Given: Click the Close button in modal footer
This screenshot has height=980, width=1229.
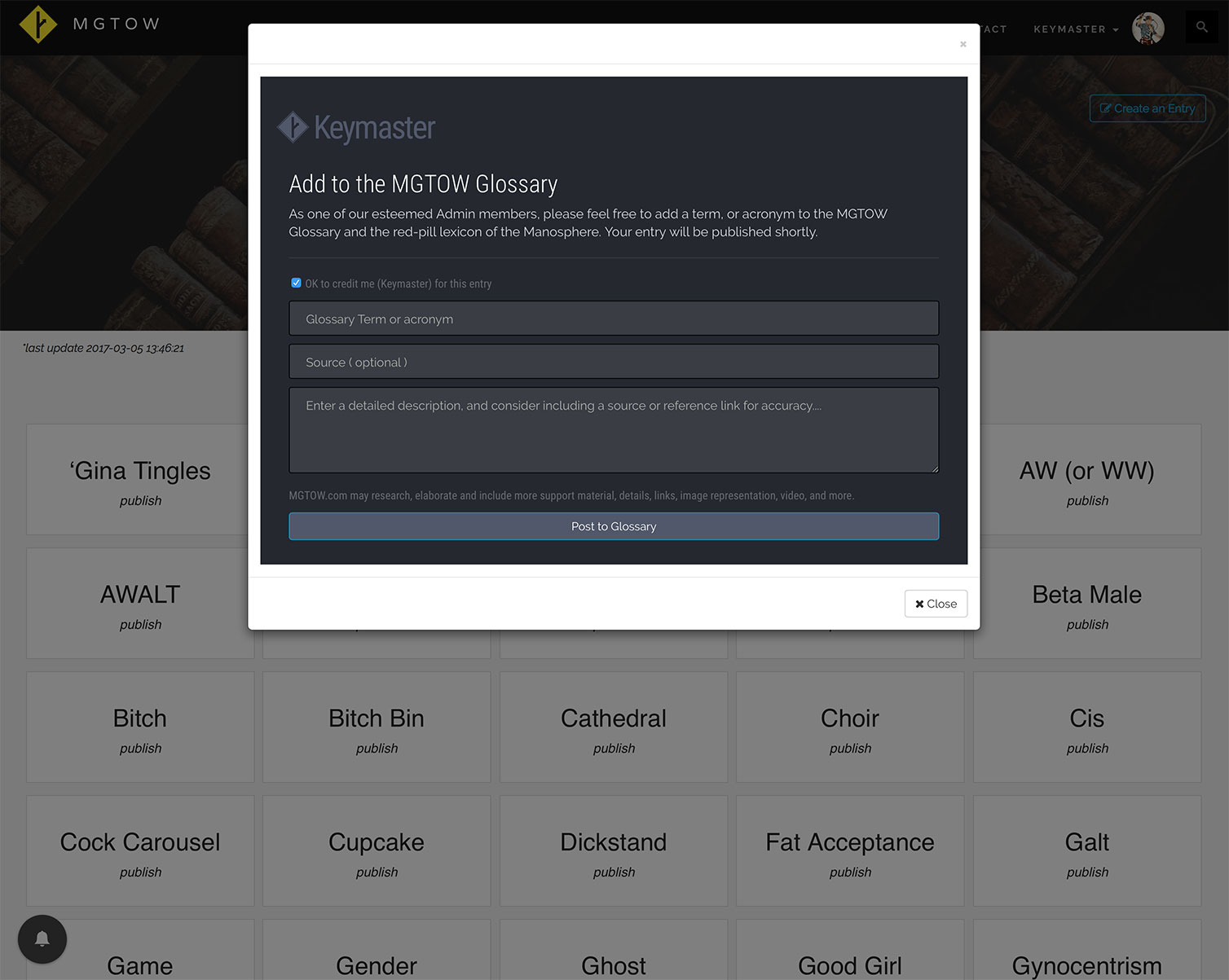Looking at the screenshot, I should (x=935, y=604).
